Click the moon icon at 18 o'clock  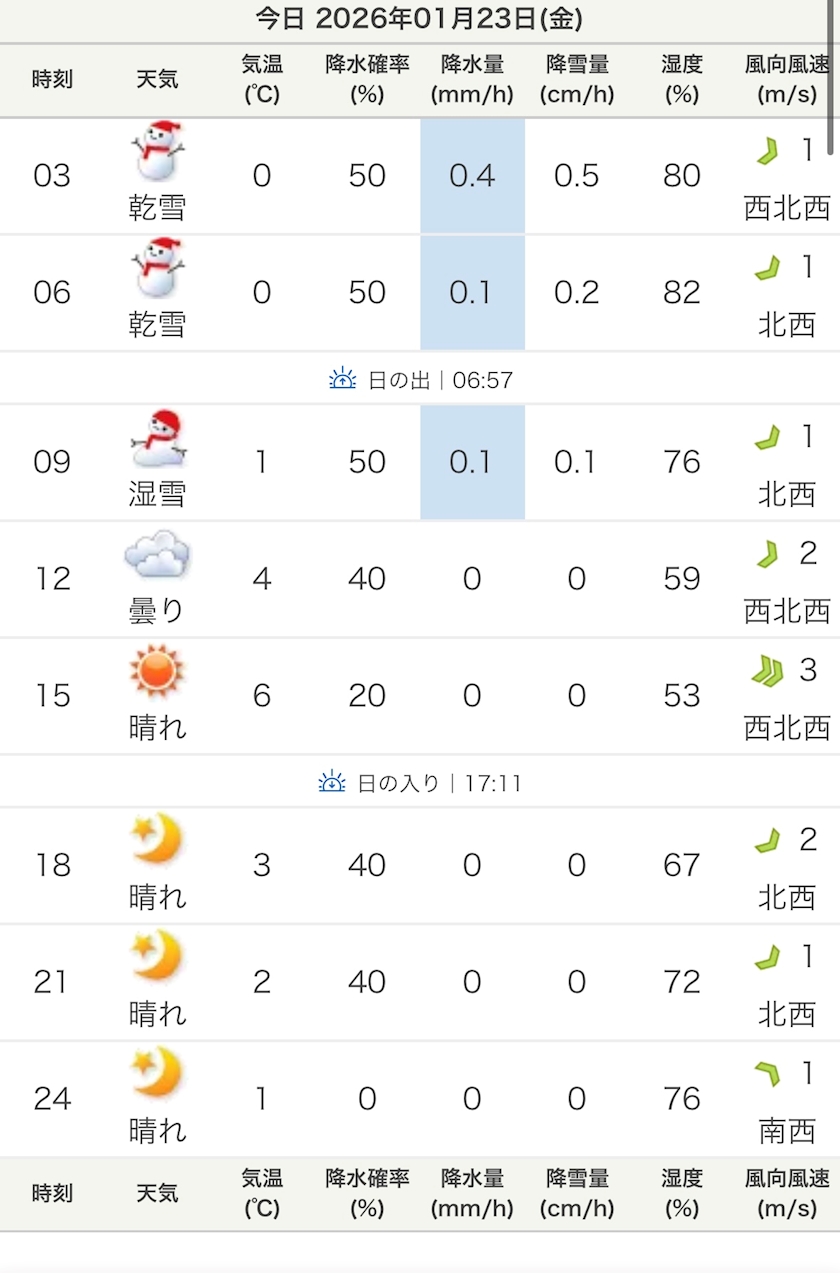point(158,840)
